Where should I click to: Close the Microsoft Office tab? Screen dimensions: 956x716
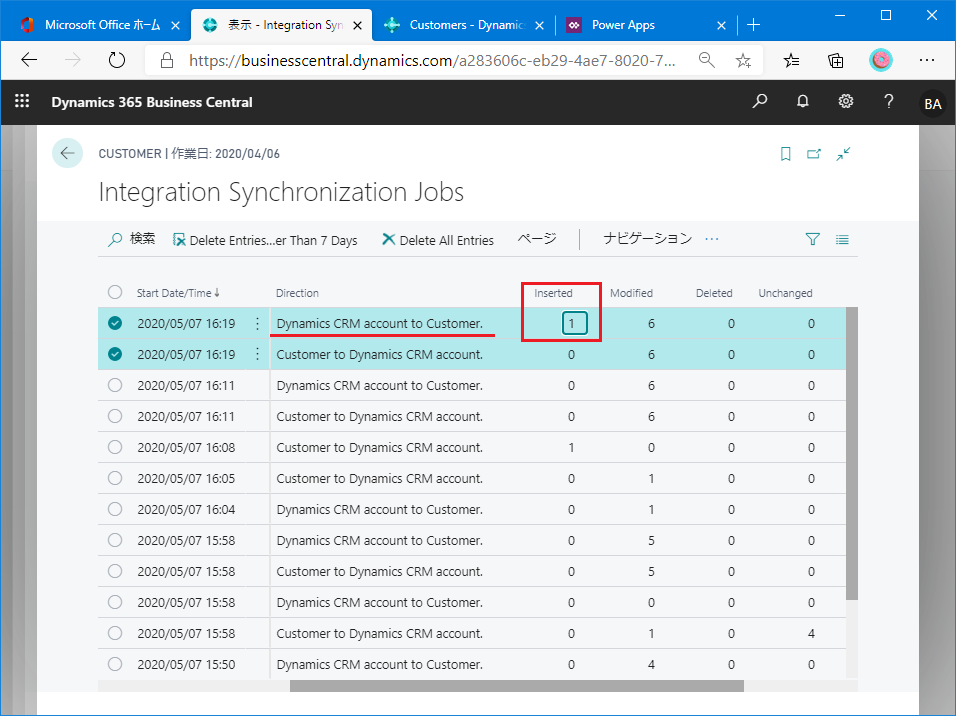176,26
